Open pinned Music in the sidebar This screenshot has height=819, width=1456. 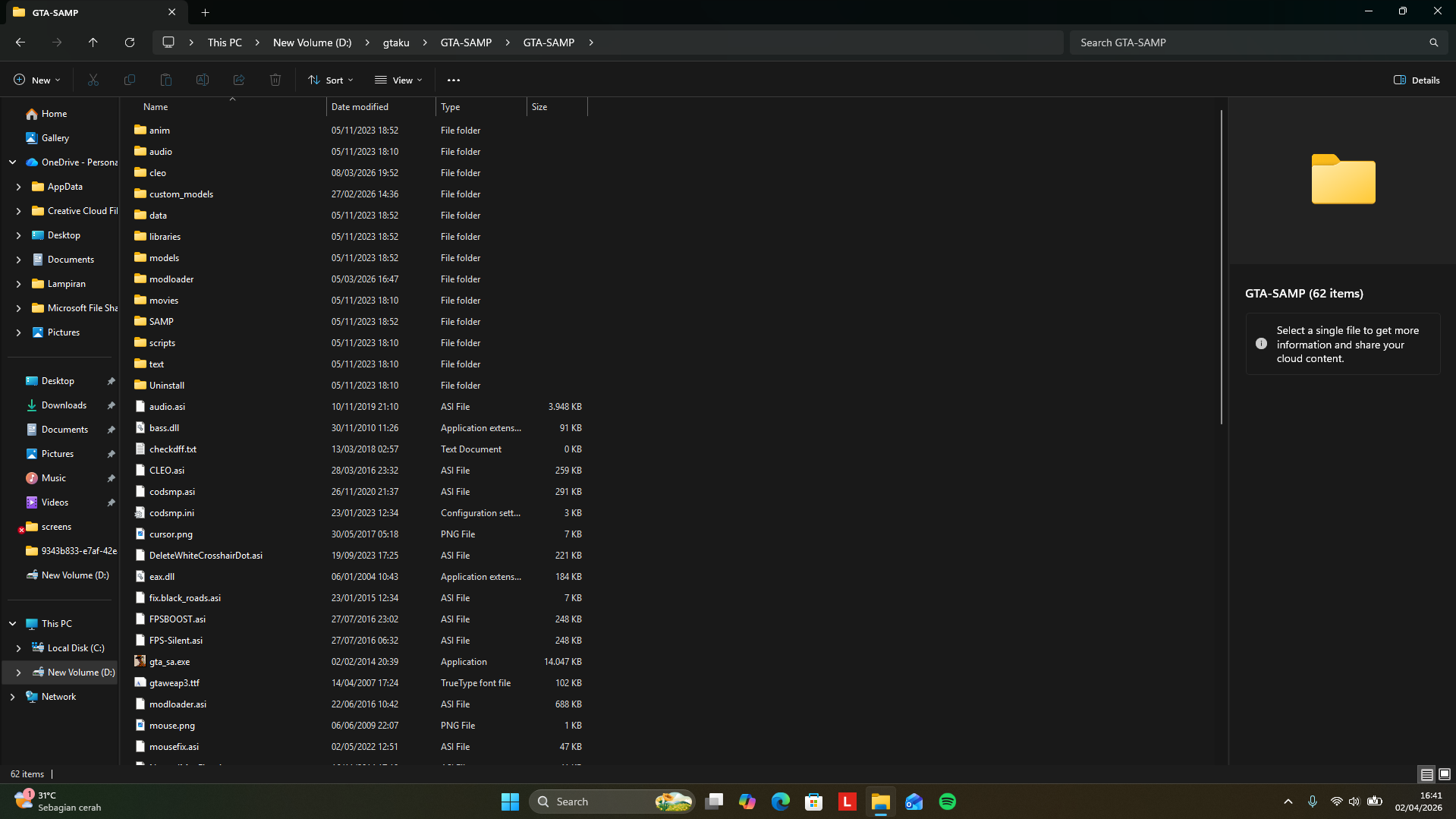(x=53, y=478)
